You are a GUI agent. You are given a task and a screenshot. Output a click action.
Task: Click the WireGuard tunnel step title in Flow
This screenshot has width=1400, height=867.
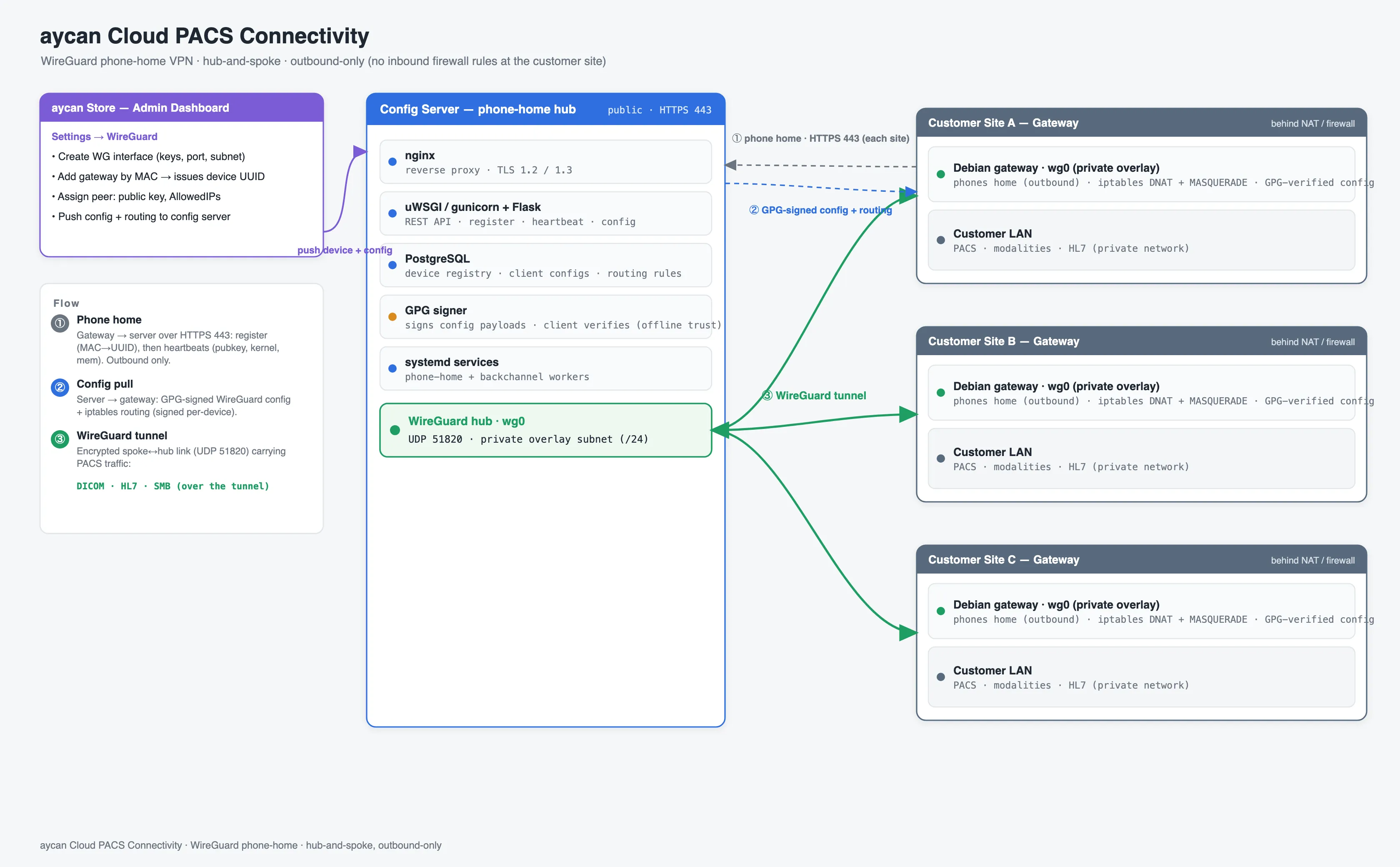coord(122,436)
